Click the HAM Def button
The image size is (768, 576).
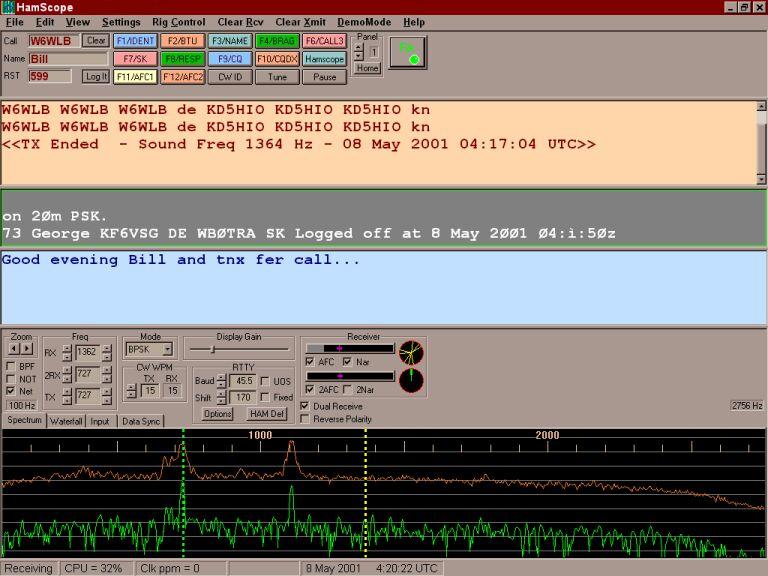pyautogui.click(x=265, y=413)
